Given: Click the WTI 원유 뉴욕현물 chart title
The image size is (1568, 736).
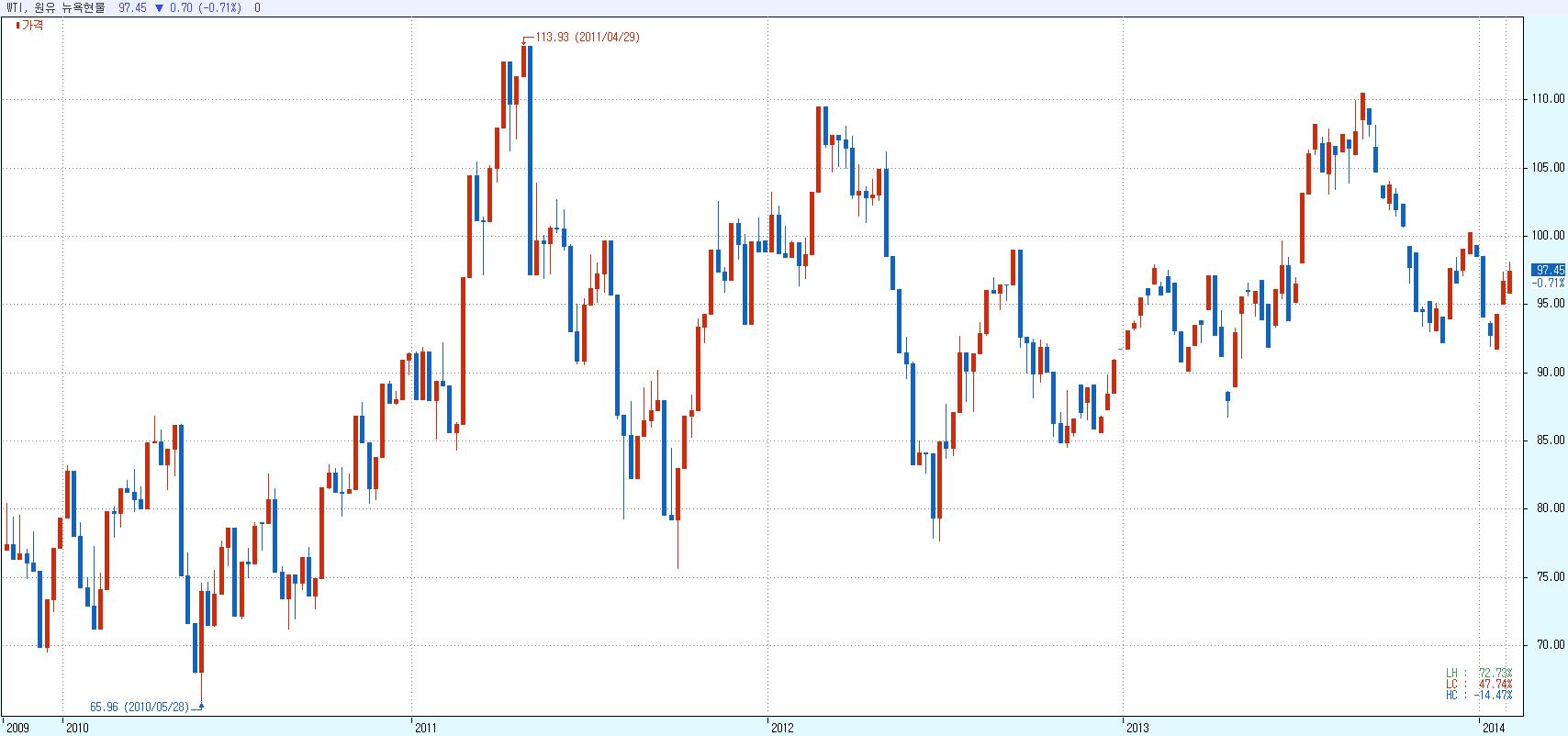Looking at the screenshot, I should (x=55, y=7).
